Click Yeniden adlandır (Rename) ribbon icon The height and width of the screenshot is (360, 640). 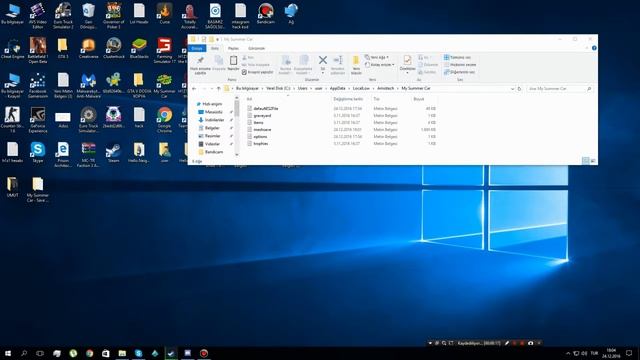tap(338, 64)
